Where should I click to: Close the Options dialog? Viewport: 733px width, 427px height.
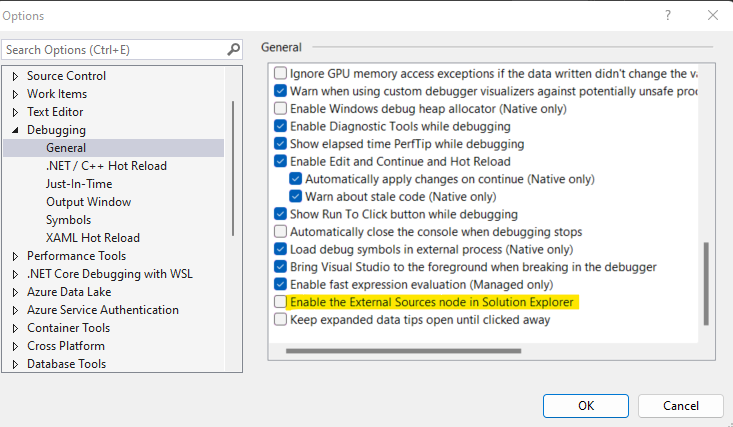pos(712,16)
